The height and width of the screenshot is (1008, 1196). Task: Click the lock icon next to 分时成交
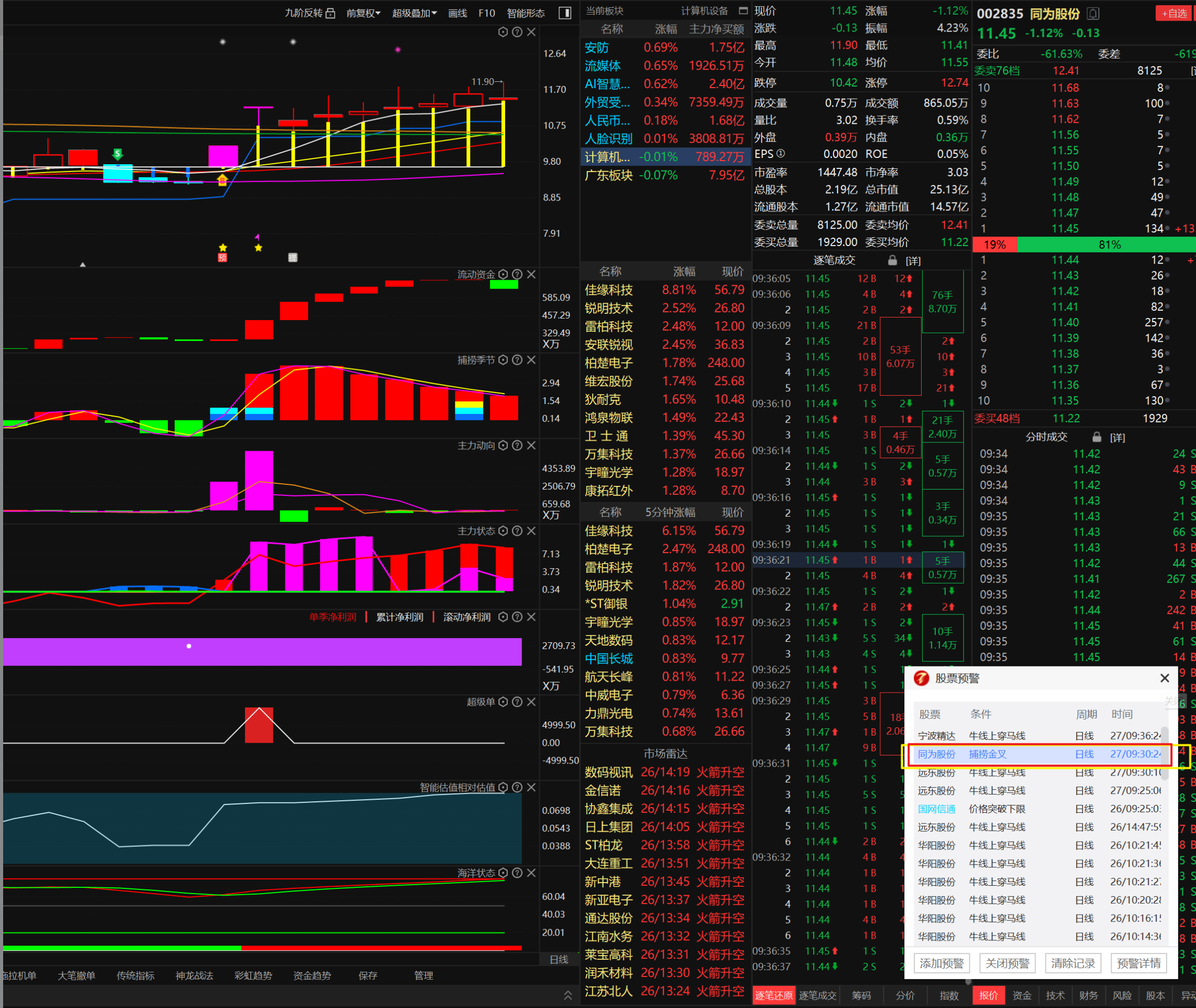click(1097, 437)
